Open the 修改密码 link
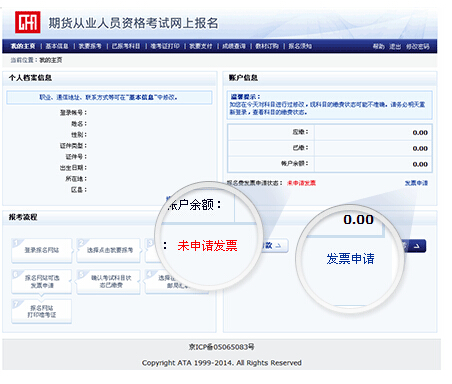This screenshot has width=452, height=384. point(418,47)
